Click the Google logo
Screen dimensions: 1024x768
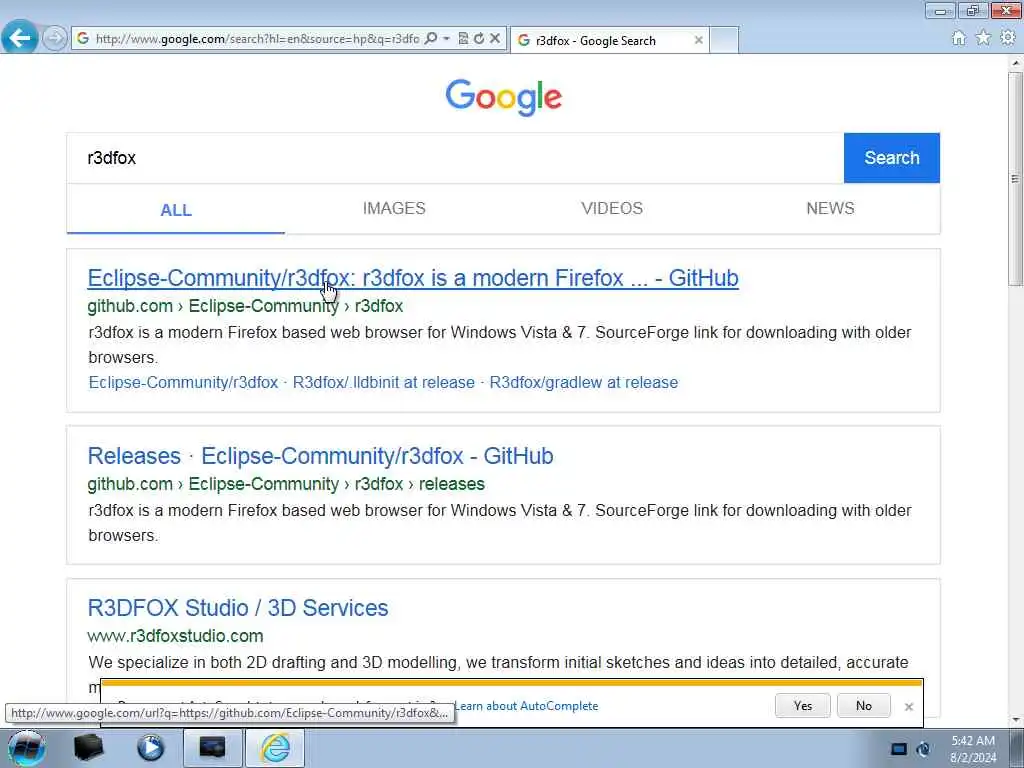click(x=504, y=97)
